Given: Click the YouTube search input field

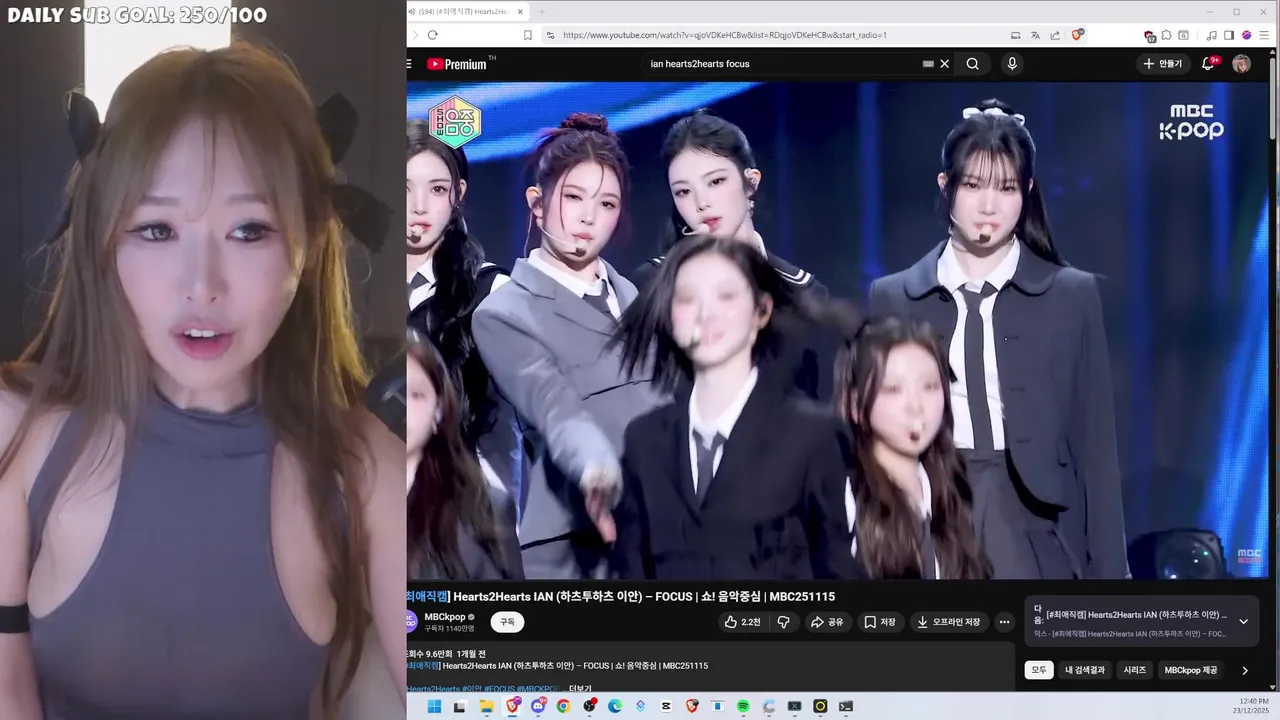Looking at the screenshot, I should tap(780, 64).
